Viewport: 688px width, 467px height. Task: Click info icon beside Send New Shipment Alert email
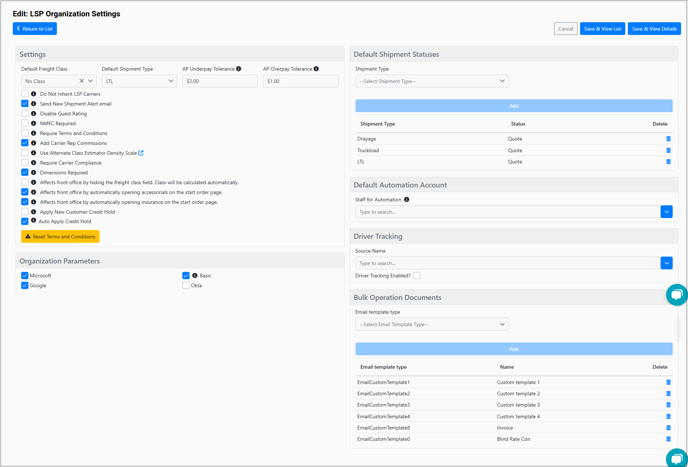click(33, 104)
